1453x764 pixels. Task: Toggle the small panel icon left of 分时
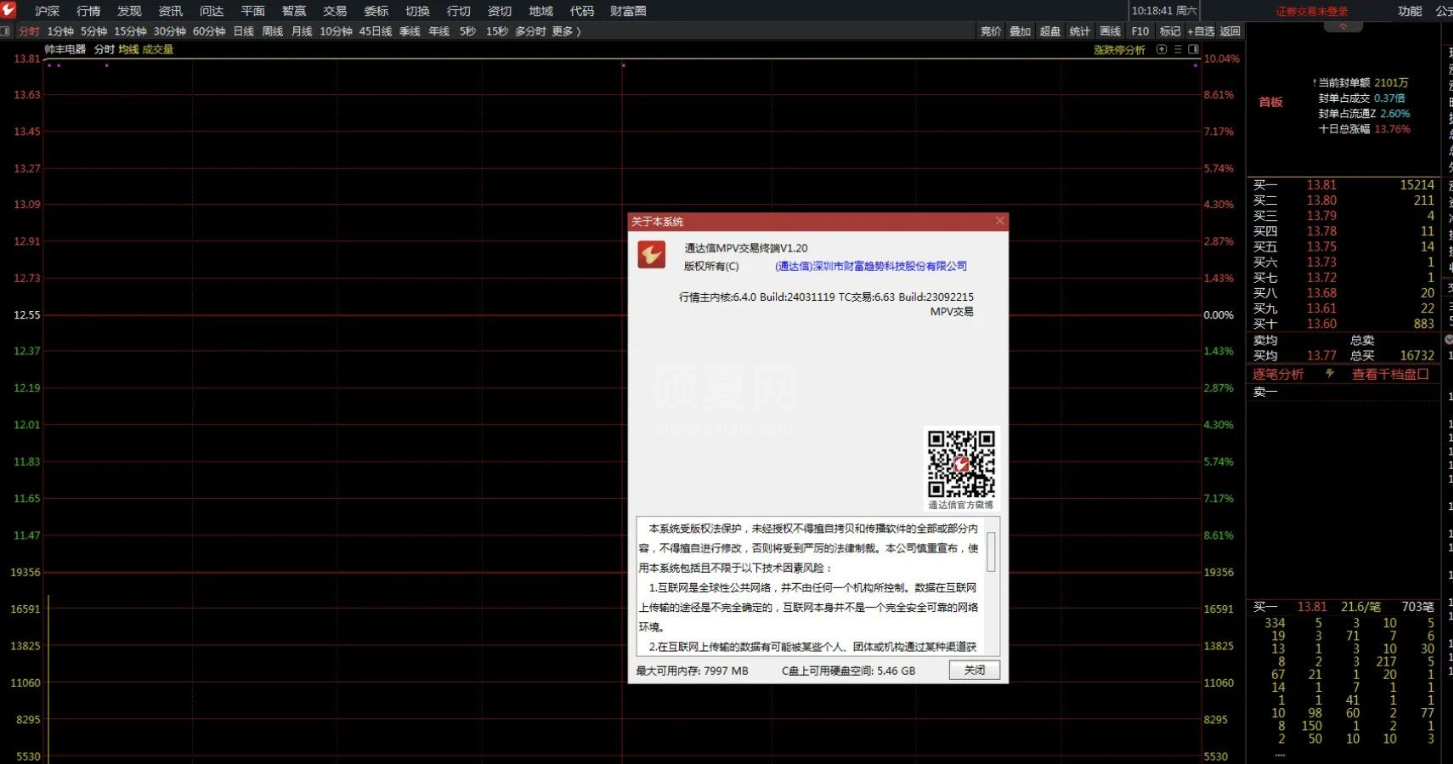click(x=6, y=31)
